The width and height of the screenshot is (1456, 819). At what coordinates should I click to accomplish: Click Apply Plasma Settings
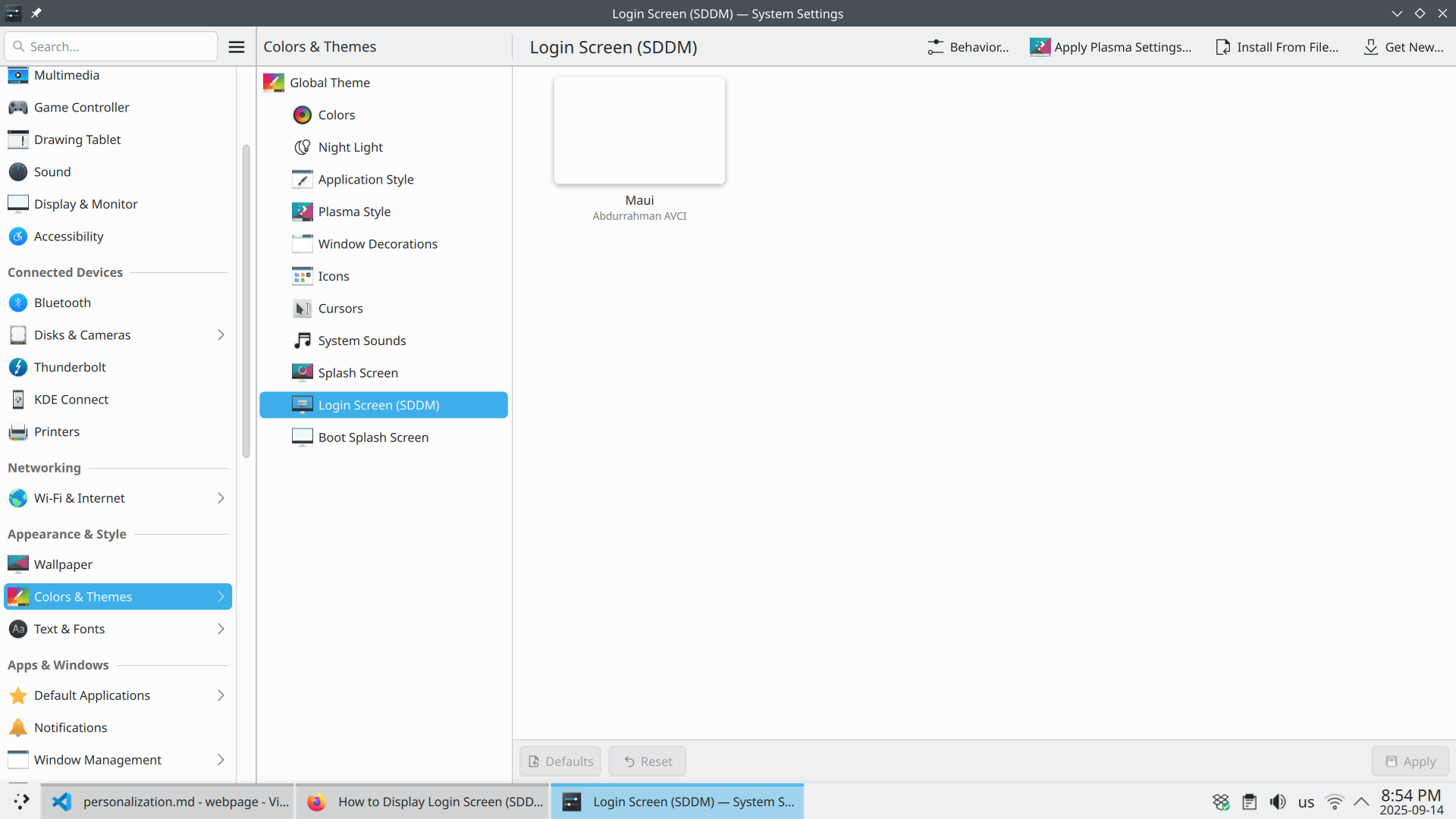1111,47
